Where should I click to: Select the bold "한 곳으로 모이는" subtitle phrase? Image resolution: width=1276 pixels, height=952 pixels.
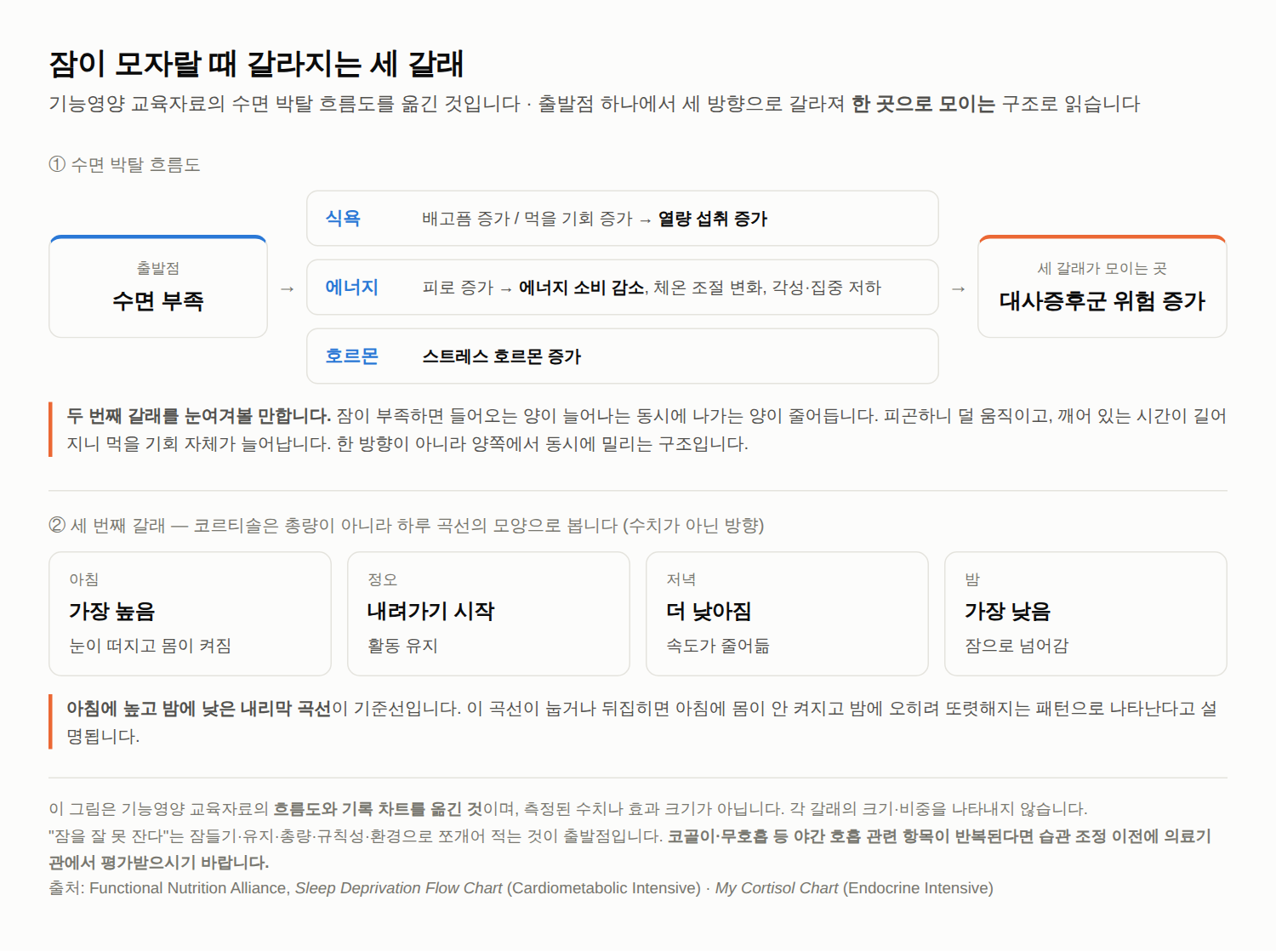click(x=923, y=104)
